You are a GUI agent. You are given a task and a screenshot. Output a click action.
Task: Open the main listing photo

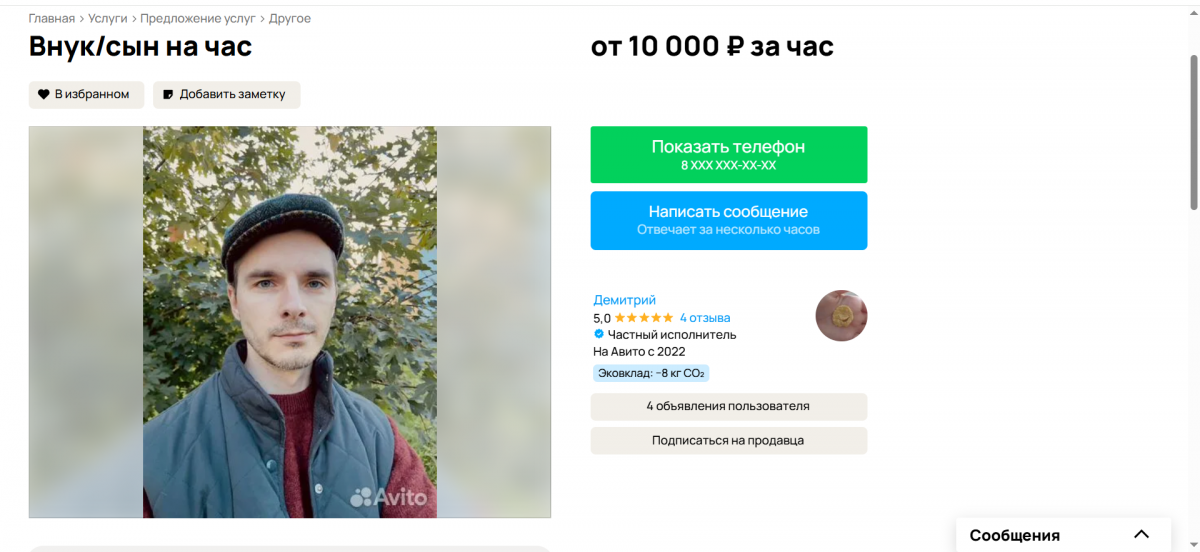tap(290, 322)
